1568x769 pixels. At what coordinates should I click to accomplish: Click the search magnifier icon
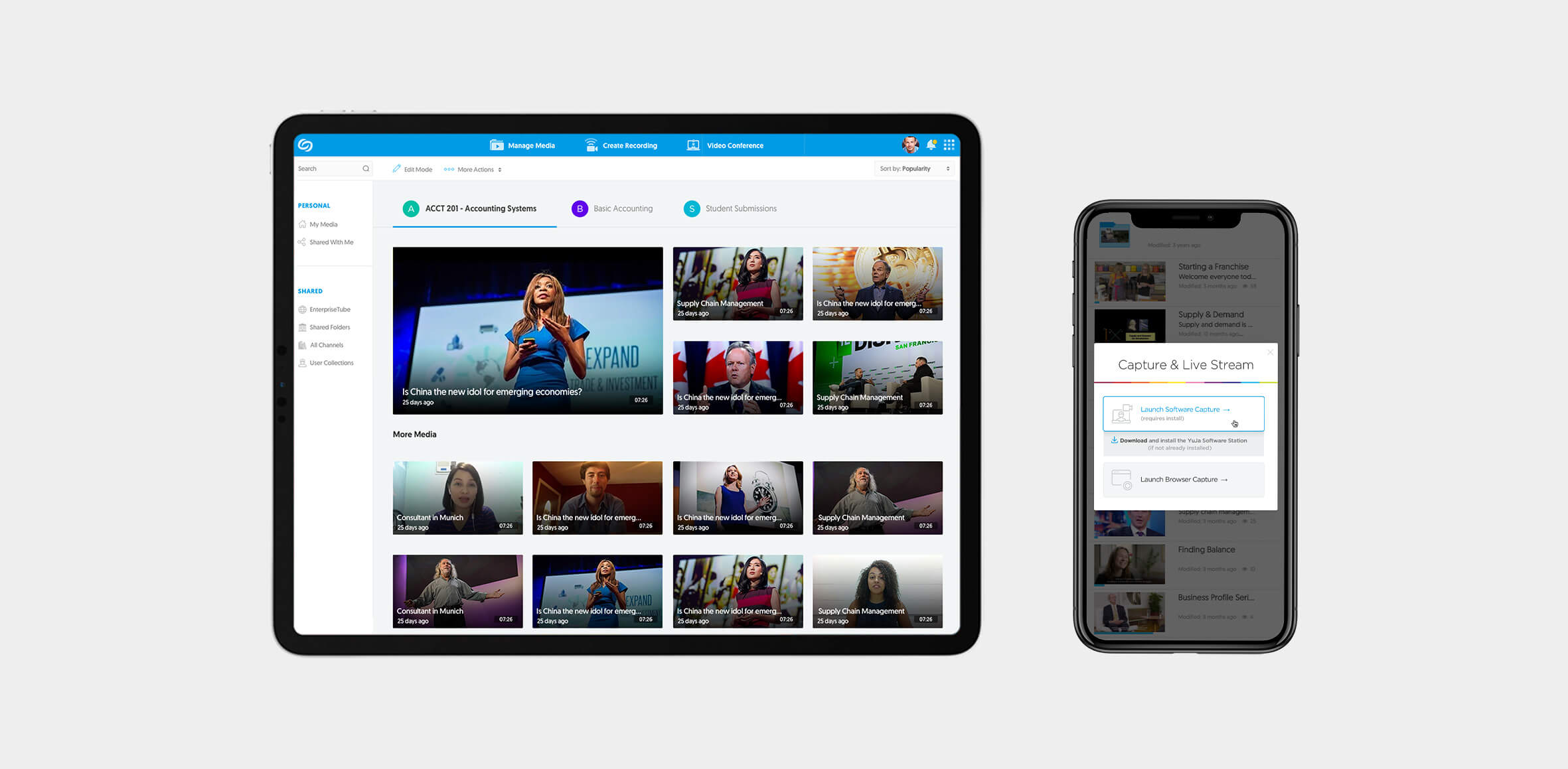pyautogui.click(x=366, y=169)
